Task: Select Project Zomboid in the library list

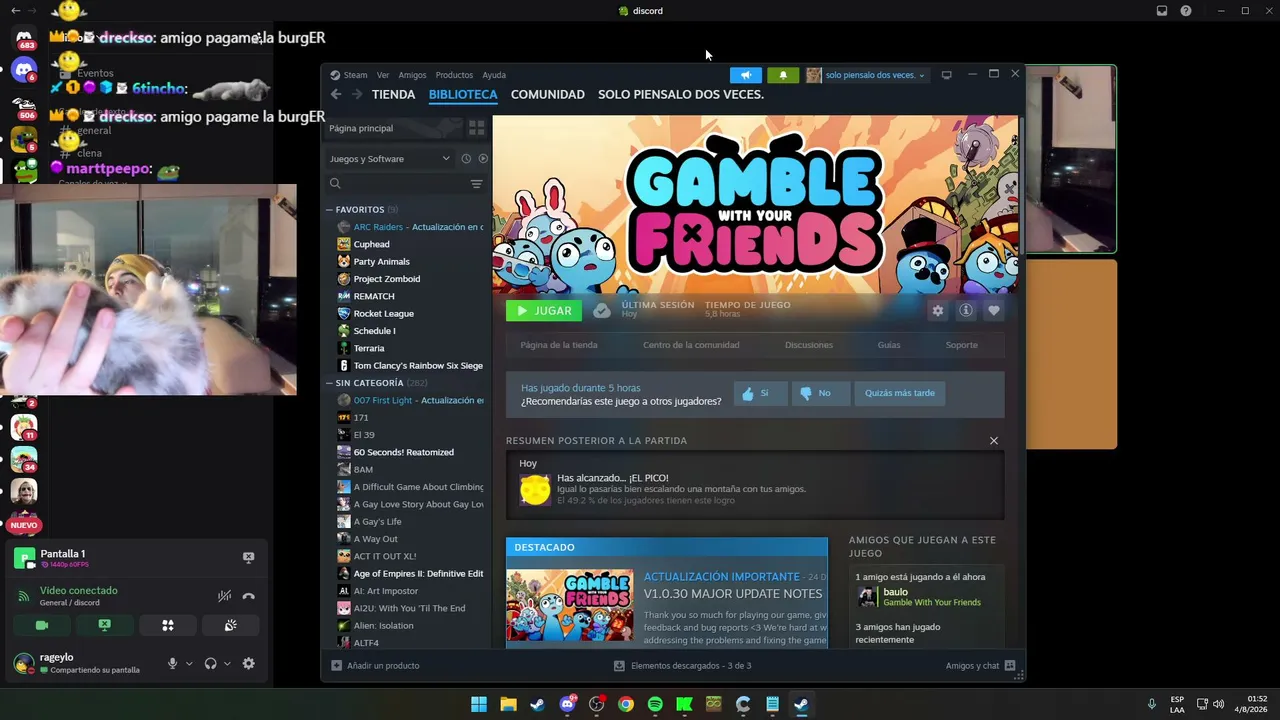Action: pyautogui.click(x=386, y=279)
